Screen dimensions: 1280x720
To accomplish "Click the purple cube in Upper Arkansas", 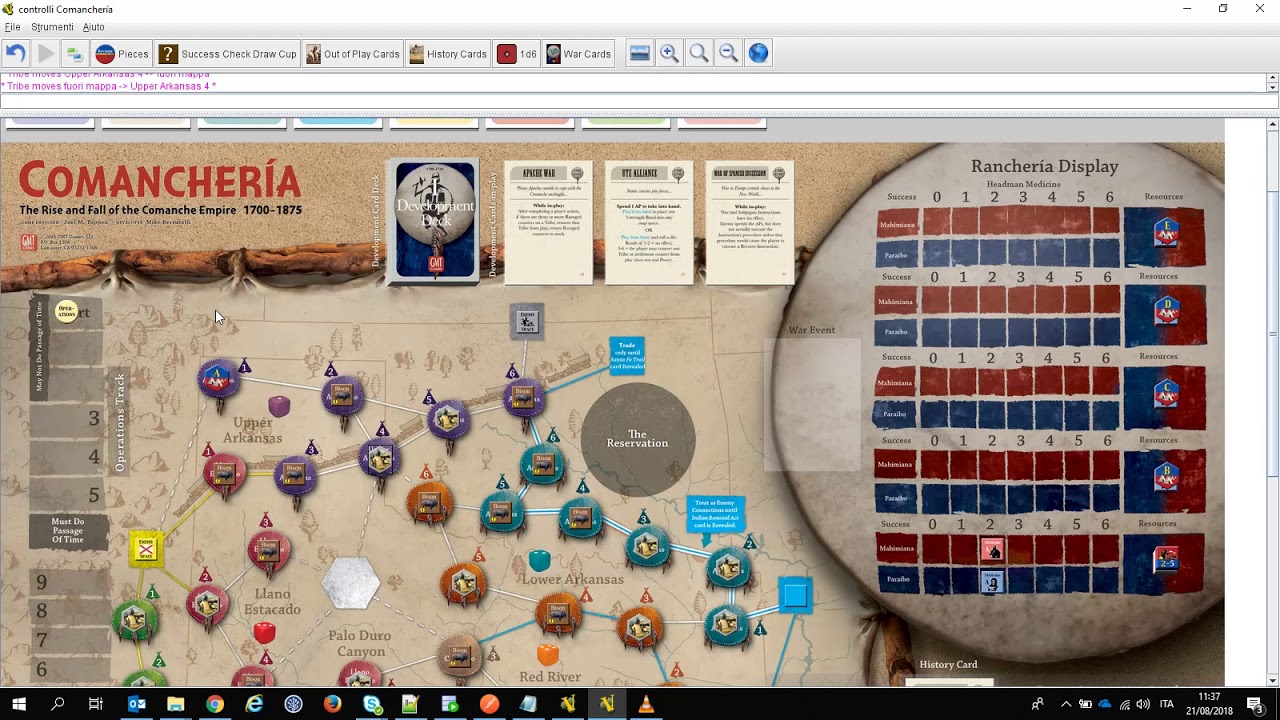I will click(280, 405).
